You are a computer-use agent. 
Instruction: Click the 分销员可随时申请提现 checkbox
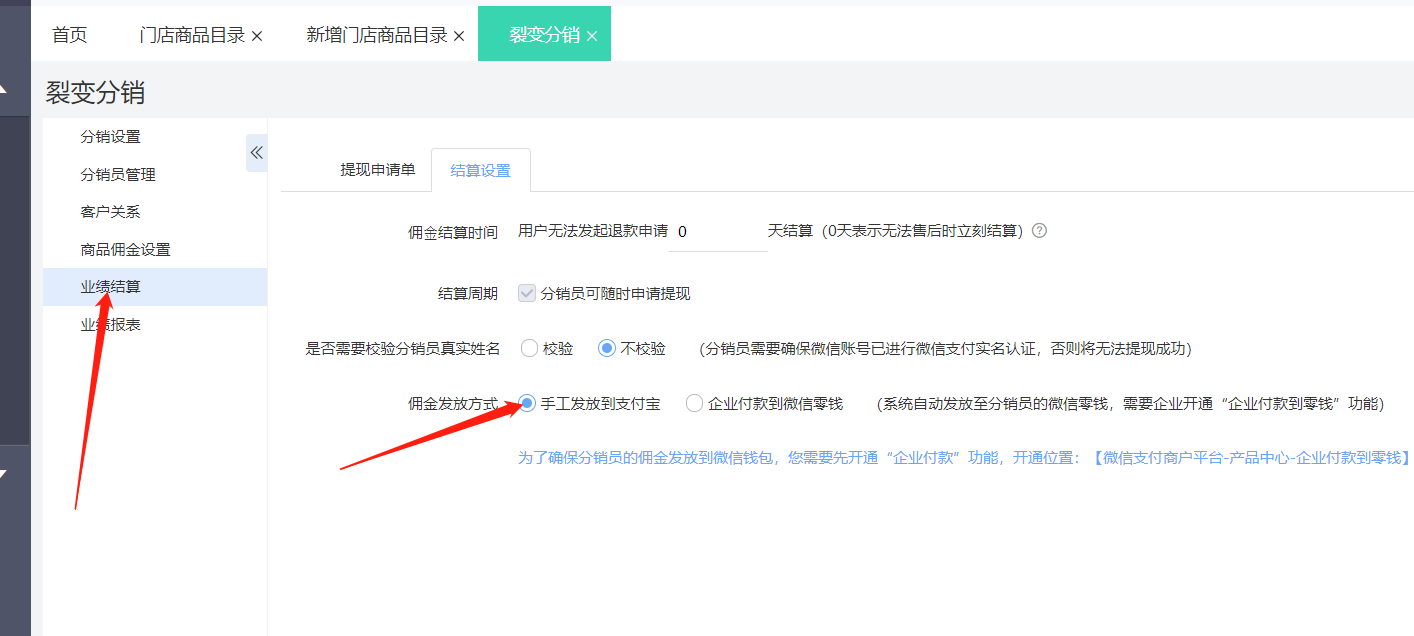click(x=527, y=293)
